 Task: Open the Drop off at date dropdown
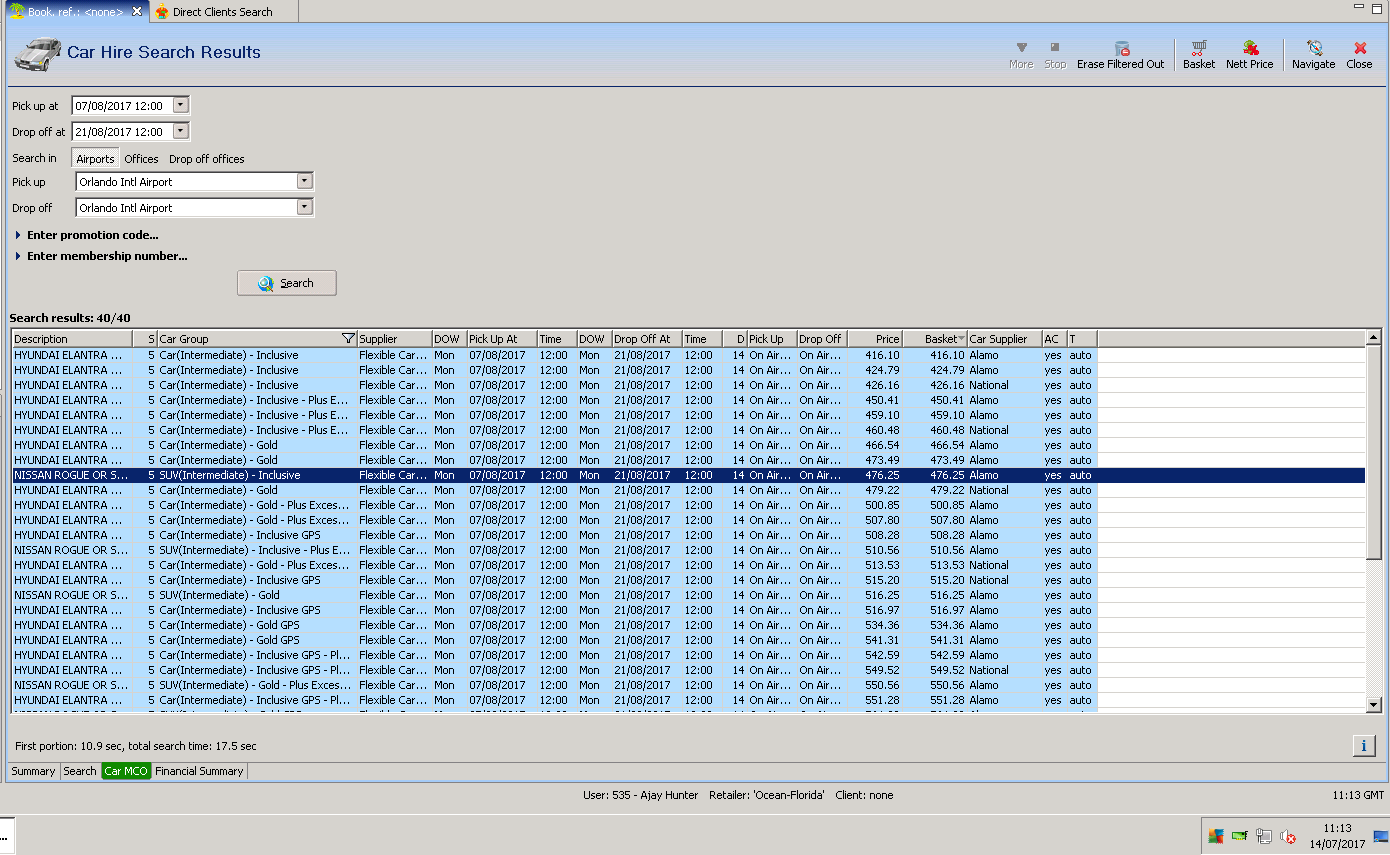[x=180, y=131]
